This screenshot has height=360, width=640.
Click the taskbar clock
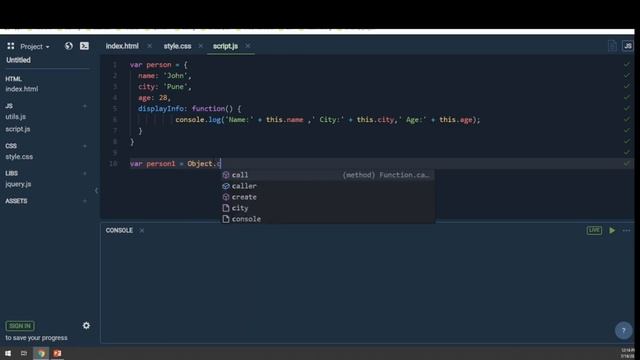[x=627, y=353]
